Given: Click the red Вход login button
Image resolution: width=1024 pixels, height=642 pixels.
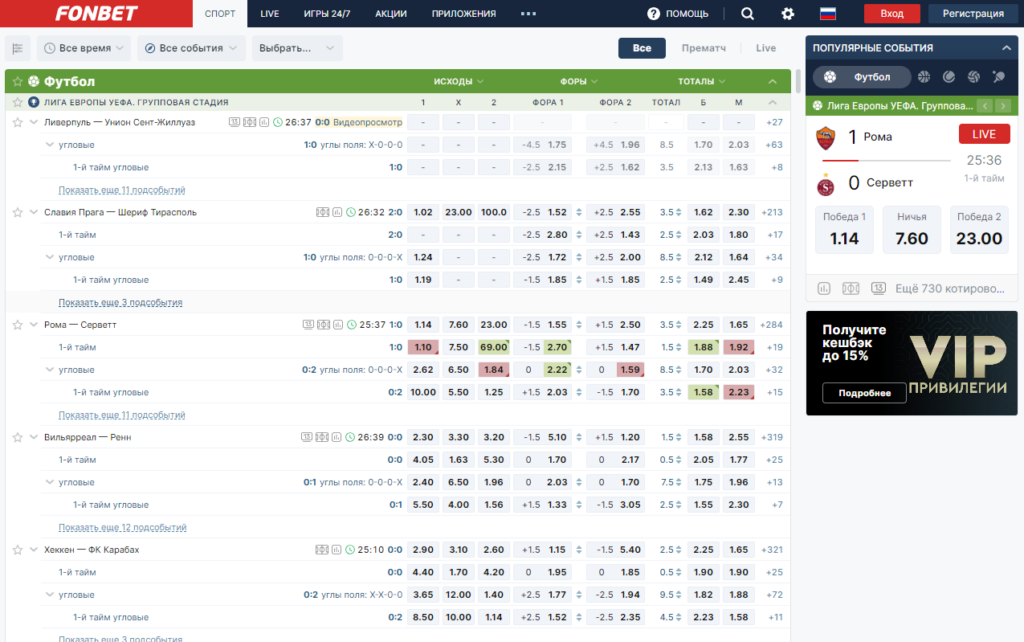Looking at the screenshot, I should (x=892, y=14).
